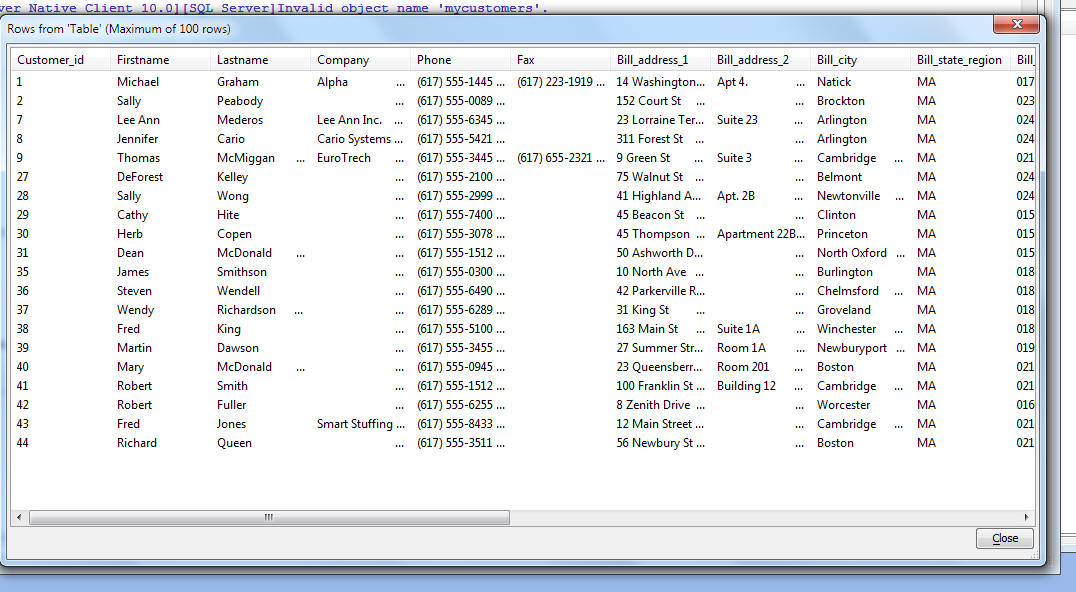Click the Bill_state_region column header

click(961, 60)
